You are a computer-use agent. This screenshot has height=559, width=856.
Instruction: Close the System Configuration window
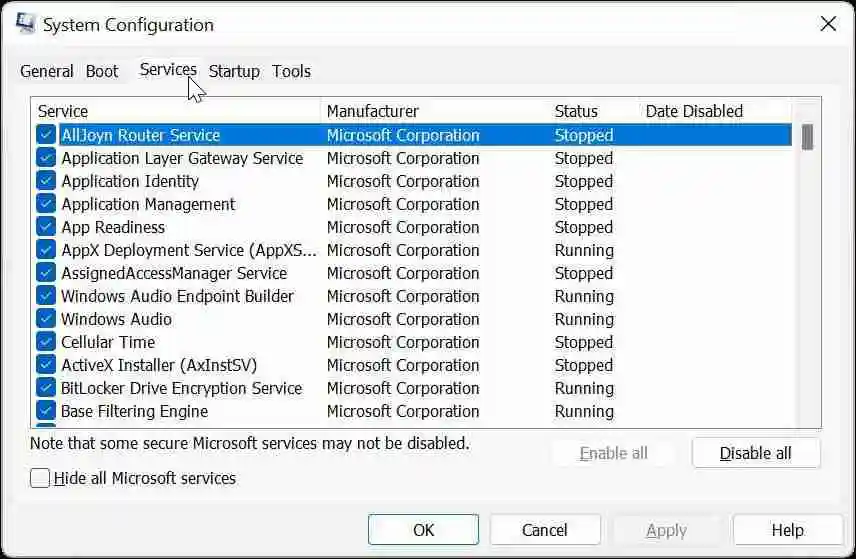[x=828, y=24]
